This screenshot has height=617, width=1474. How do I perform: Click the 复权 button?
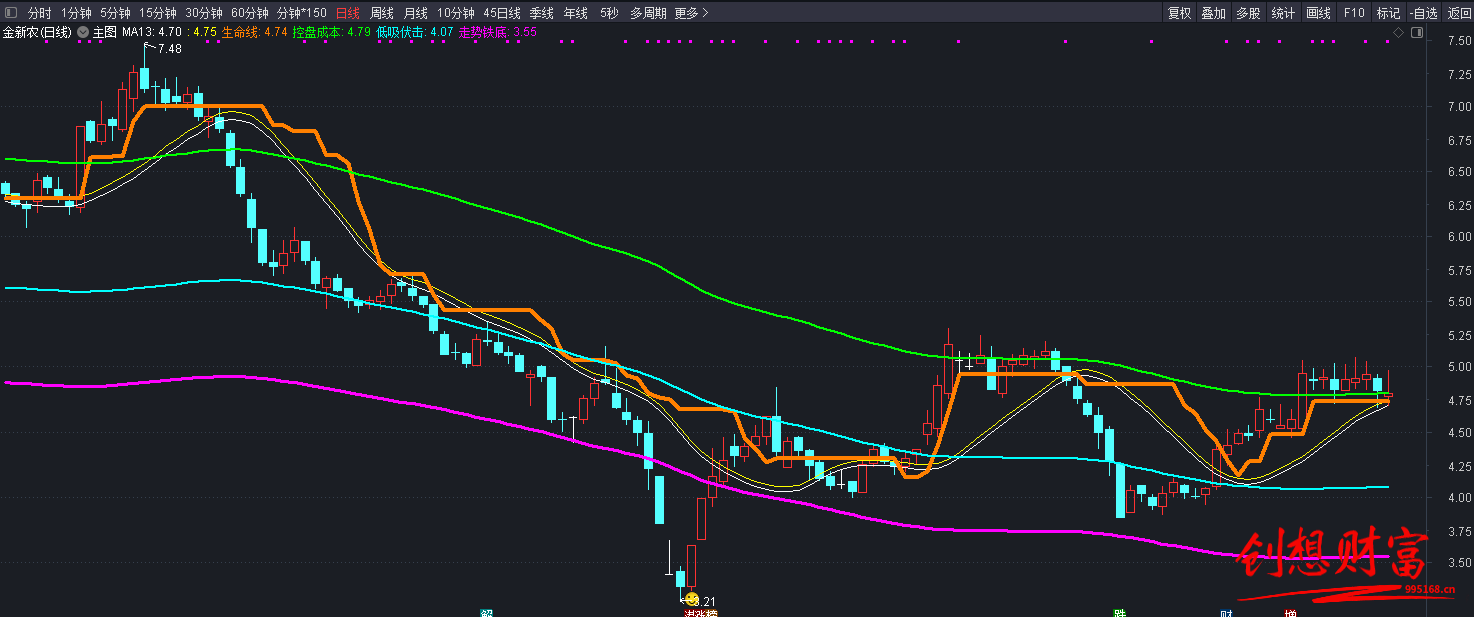pyautogui.click(x=1180, y=13)
